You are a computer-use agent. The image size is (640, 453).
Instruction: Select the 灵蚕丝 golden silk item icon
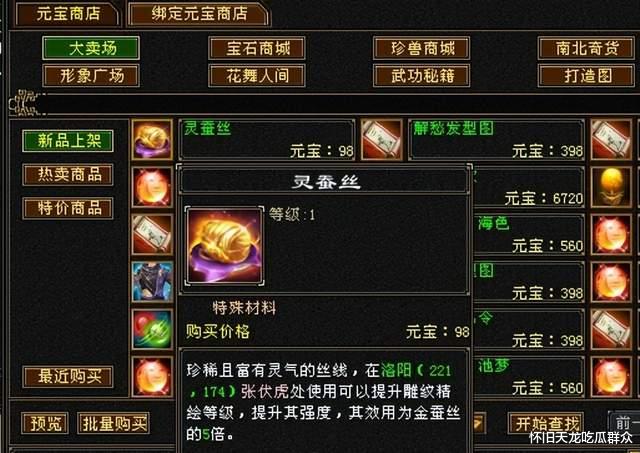pos(152,140)
